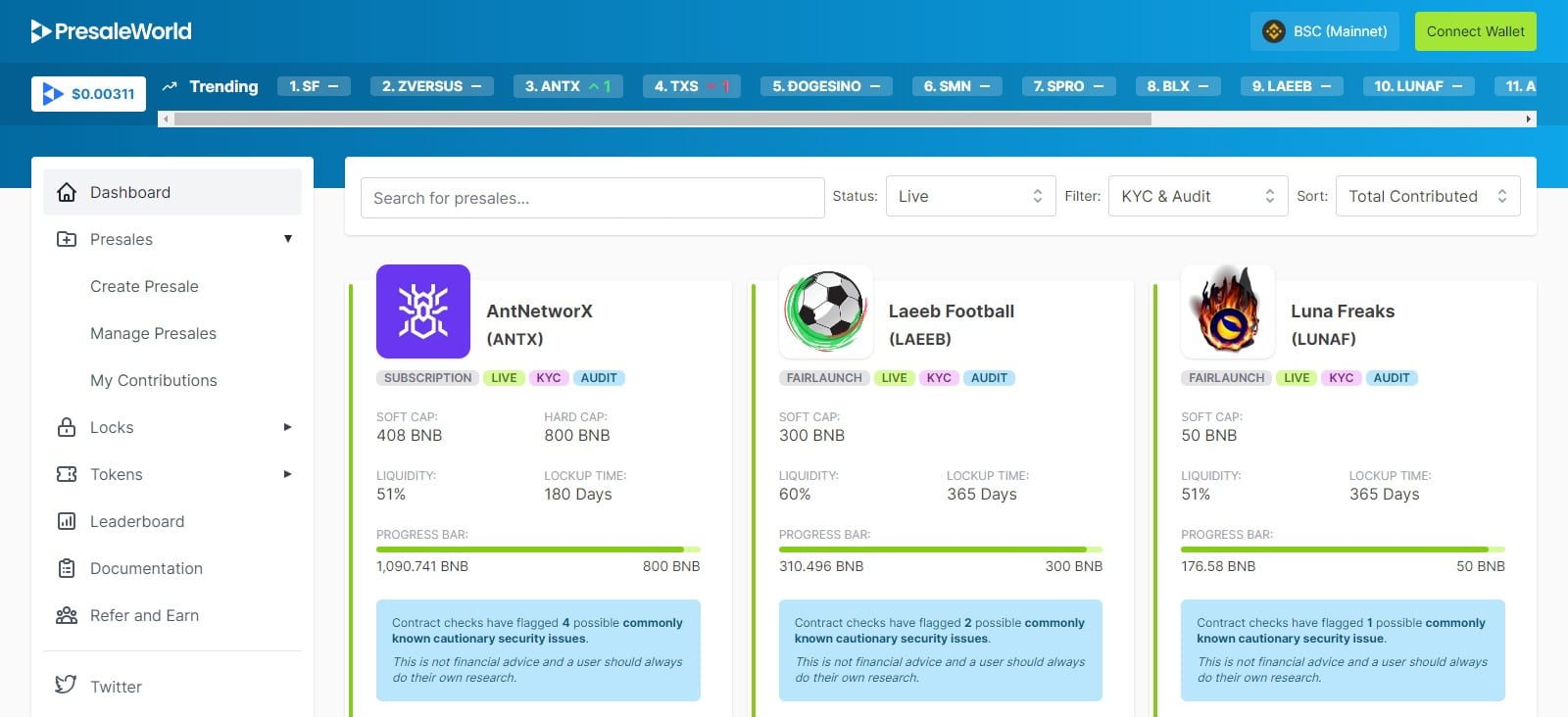Expand the Presales submenu arrow
Image resolution: width=1568 pixels, height=717 pixels.
[288, 239]
